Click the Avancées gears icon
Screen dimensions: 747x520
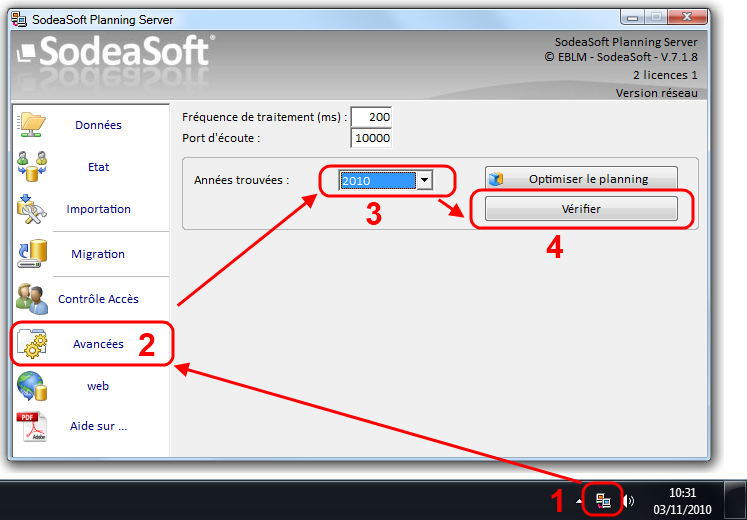tap(32, 343)
